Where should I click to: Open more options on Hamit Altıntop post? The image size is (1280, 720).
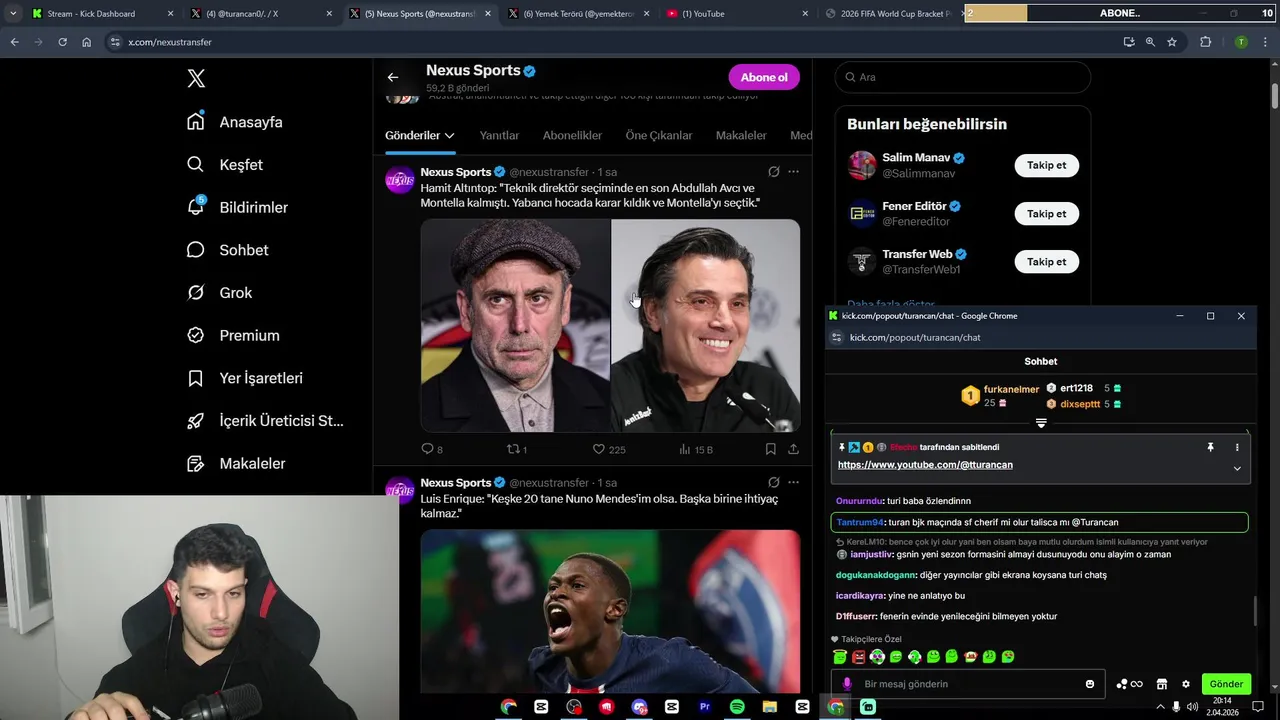point(793,172)
